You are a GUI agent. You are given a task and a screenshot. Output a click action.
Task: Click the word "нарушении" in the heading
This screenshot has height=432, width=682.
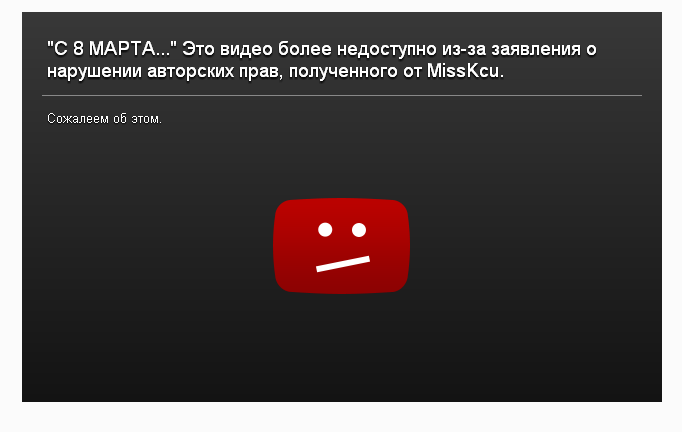[x=94, y=71]
